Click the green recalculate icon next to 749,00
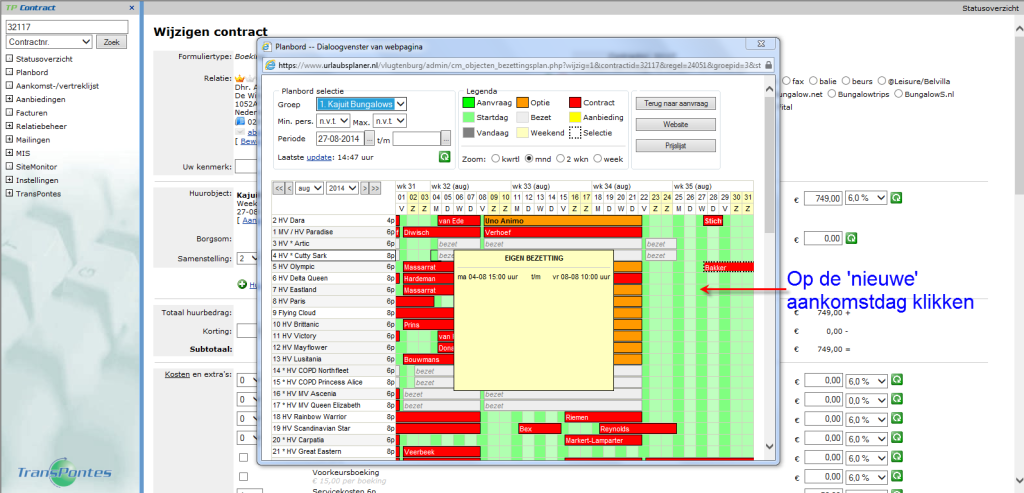This screenshot has height=493, width=1024. click(x=896, y=199)
